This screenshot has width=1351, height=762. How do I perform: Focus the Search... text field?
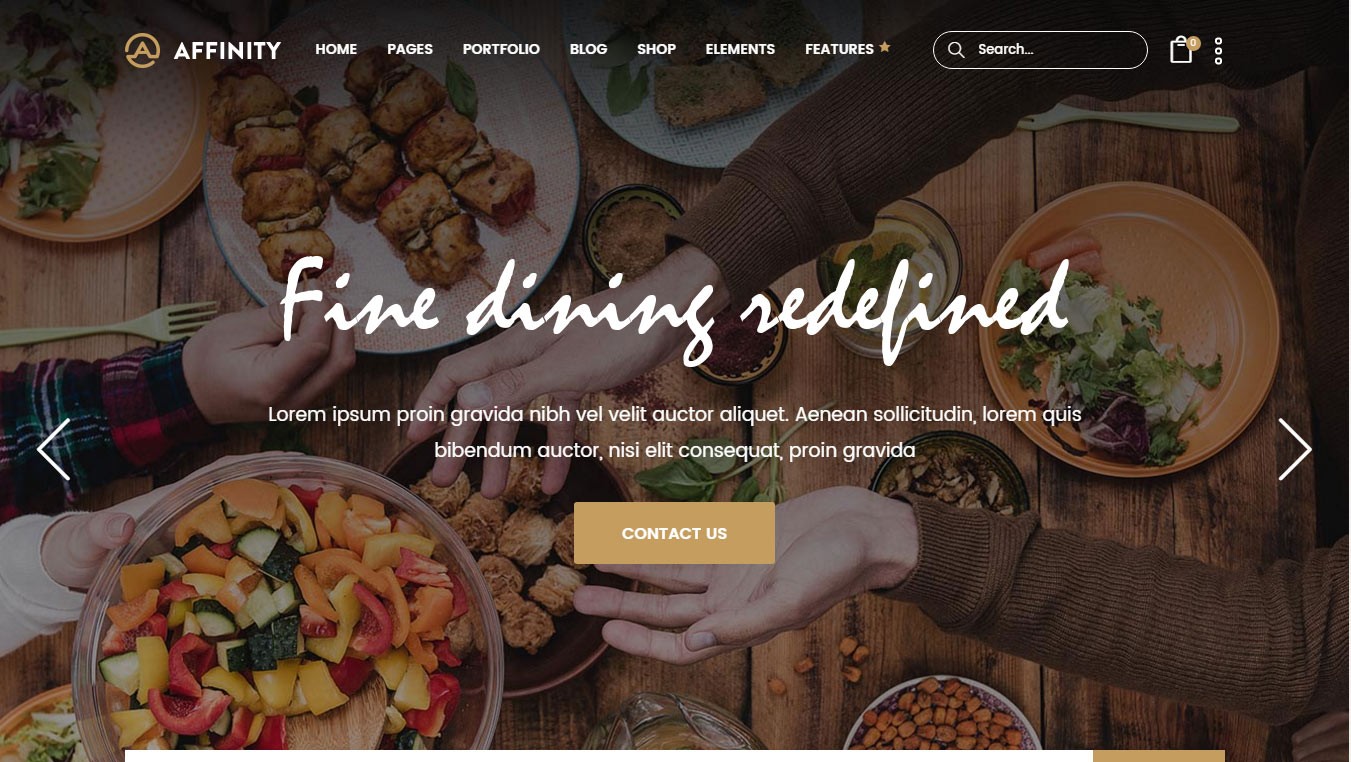tap(1040, 50)
